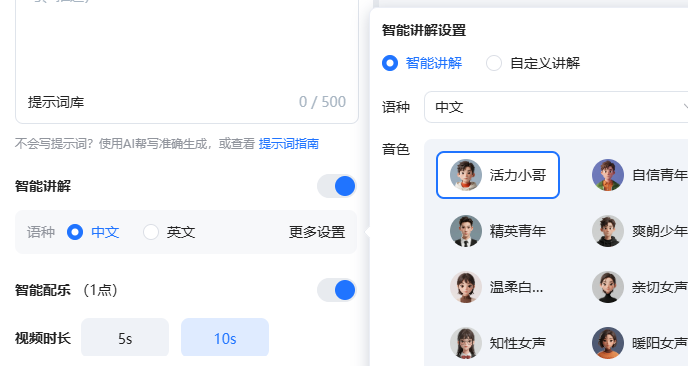Open 更多设置 for narration

pos(317,232)
